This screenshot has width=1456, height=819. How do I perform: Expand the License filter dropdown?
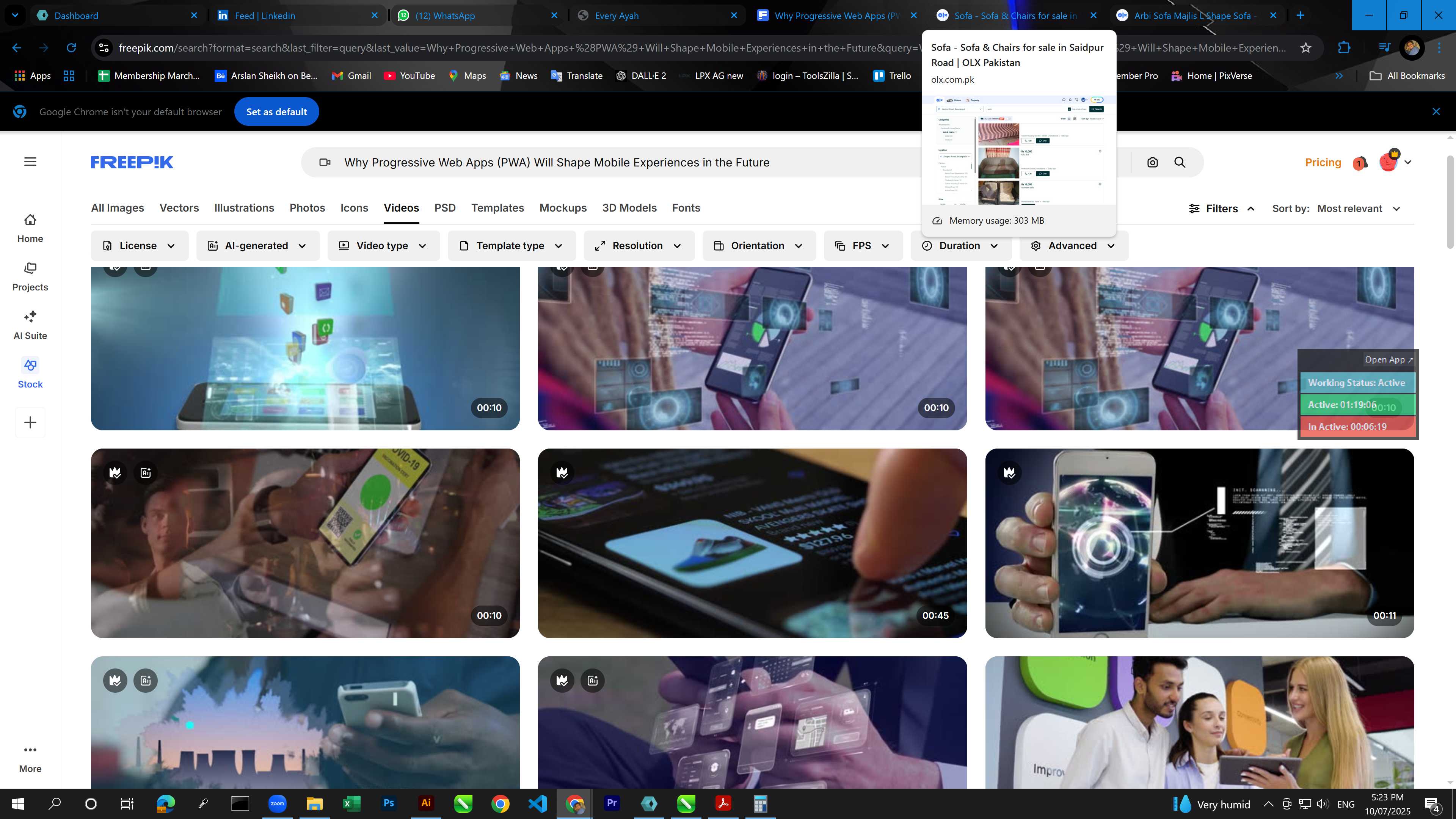[x=139, y=246]
